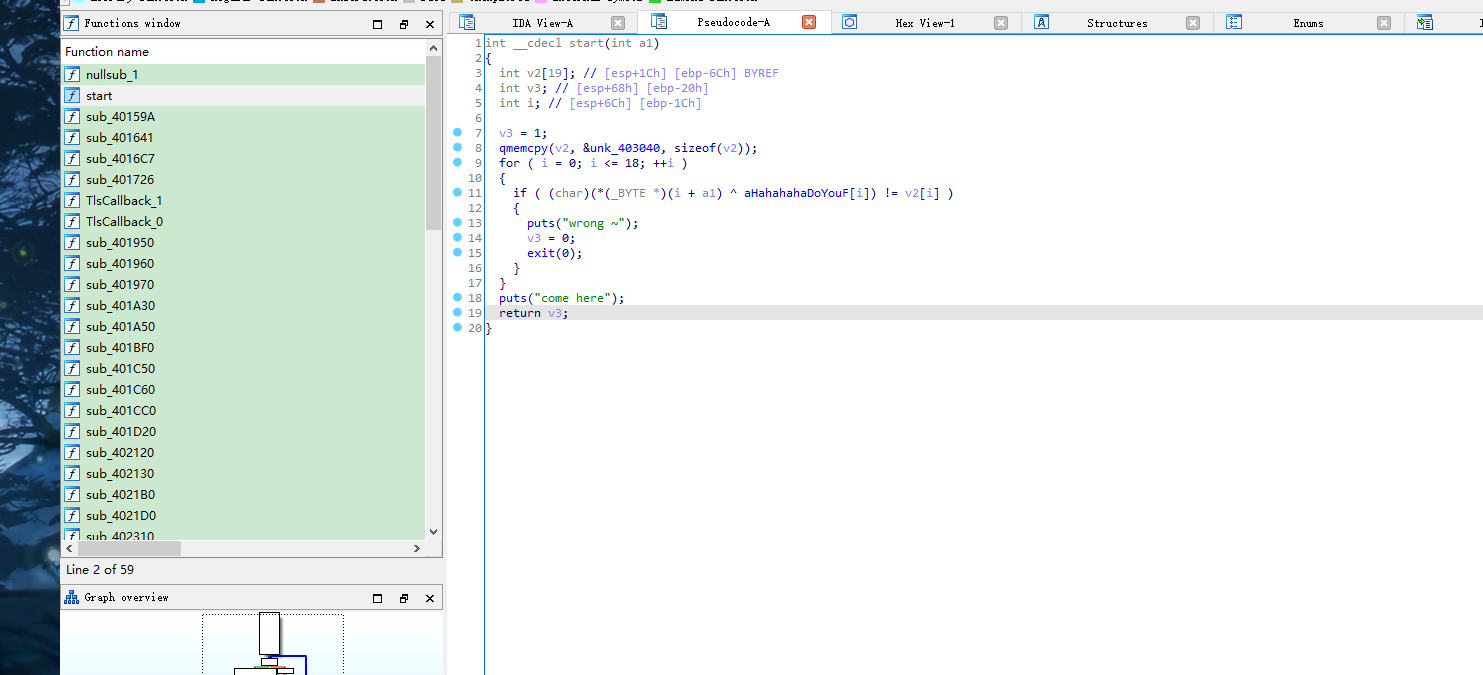
Task: Click the Hex View-1 tab icon
Action: pos(849,22)
